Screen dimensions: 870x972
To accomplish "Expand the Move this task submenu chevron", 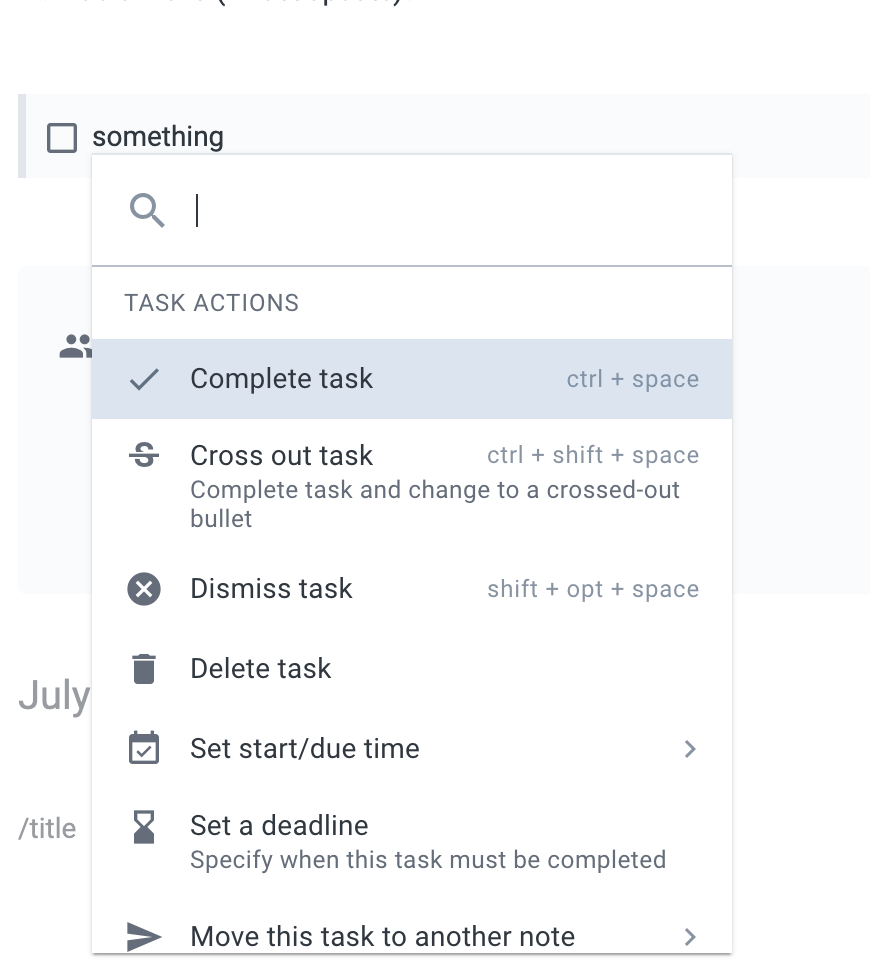I will 689,936.
